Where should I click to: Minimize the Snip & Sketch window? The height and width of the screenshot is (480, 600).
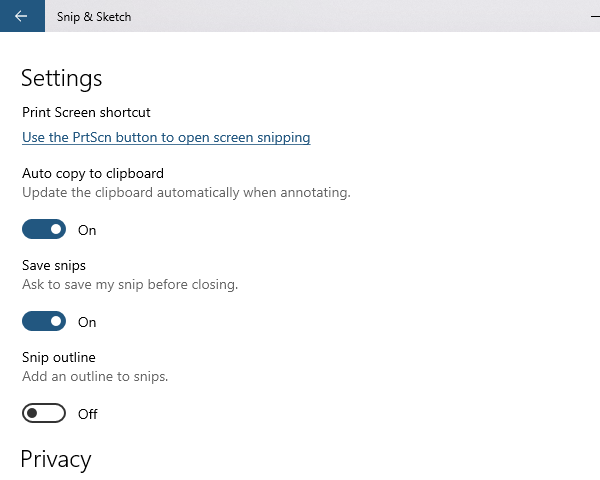590,16
